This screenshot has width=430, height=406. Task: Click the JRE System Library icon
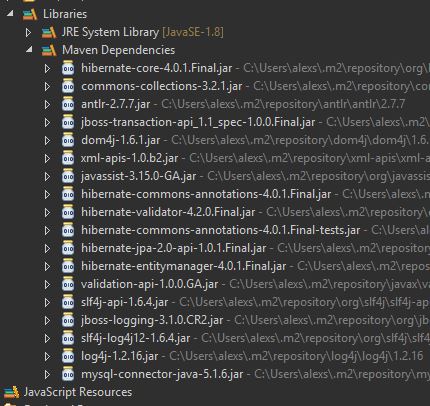pos(49,32)
